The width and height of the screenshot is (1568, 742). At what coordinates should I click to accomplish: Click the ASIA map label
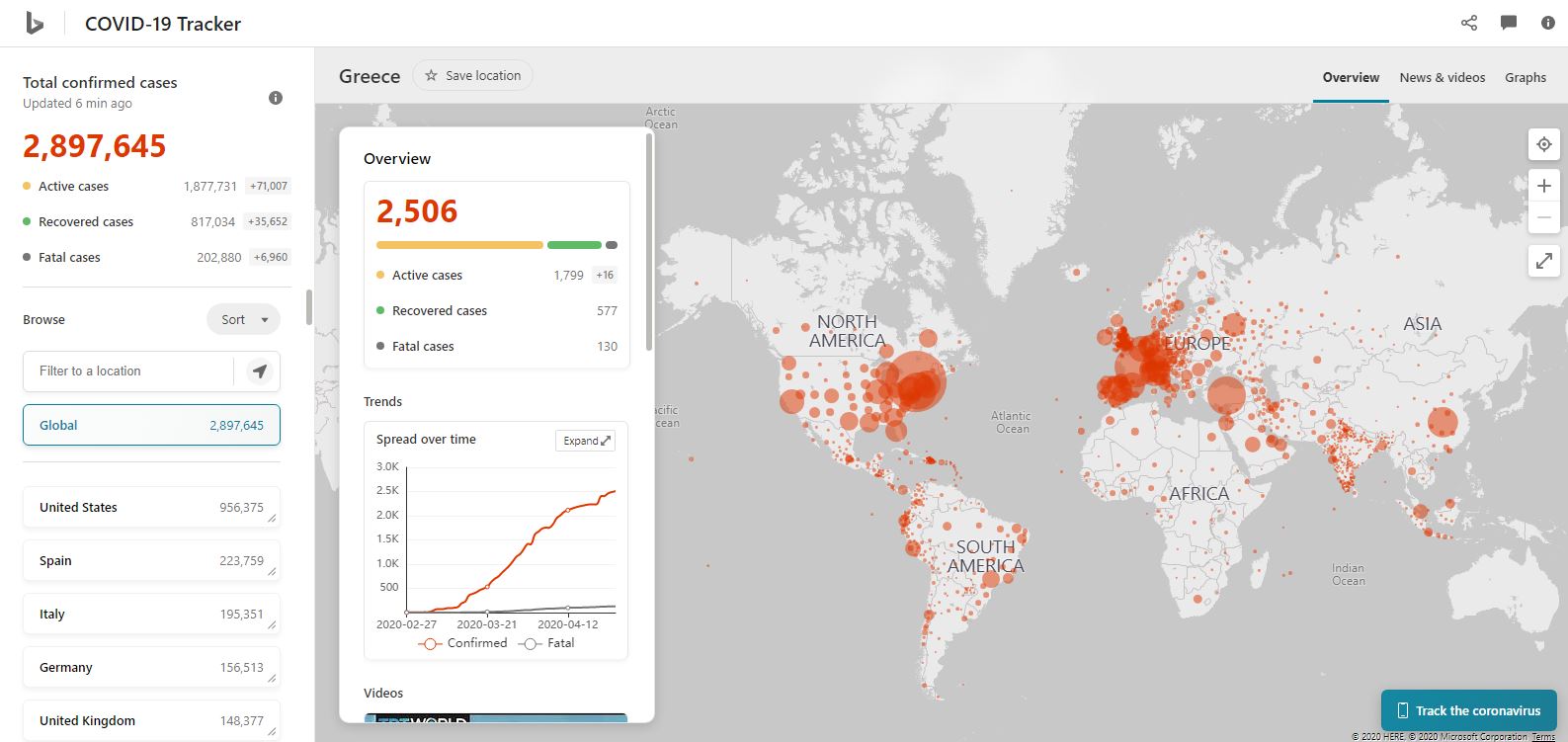[x=1423, y=324]
